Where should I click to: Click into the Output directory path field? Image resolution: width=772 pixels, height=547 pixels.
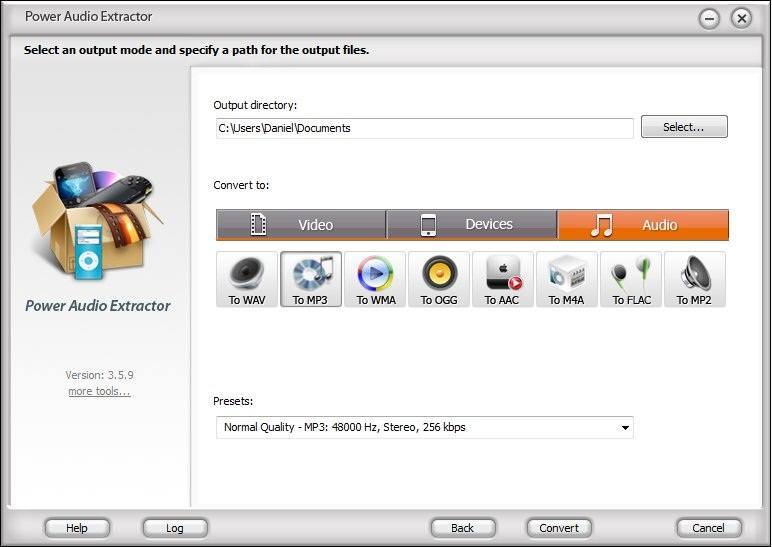(x=424, y=128)
